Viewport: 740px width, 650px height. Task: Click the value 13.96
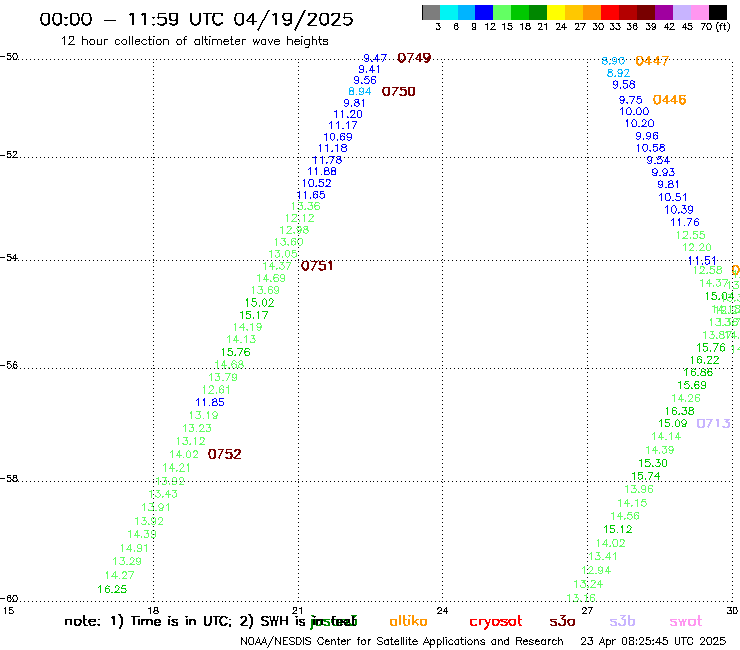coord(639,489)
